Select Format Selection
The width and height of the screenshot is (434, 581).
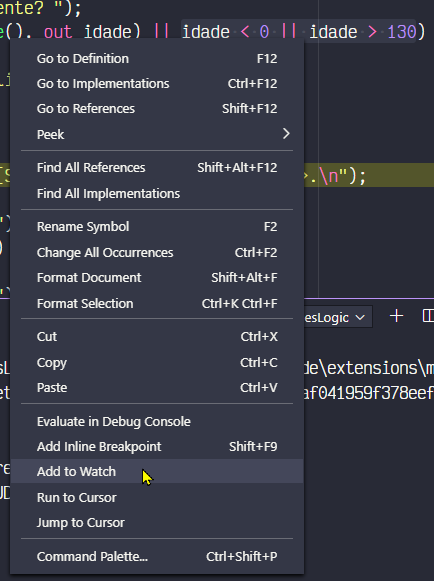pos(157,303)
